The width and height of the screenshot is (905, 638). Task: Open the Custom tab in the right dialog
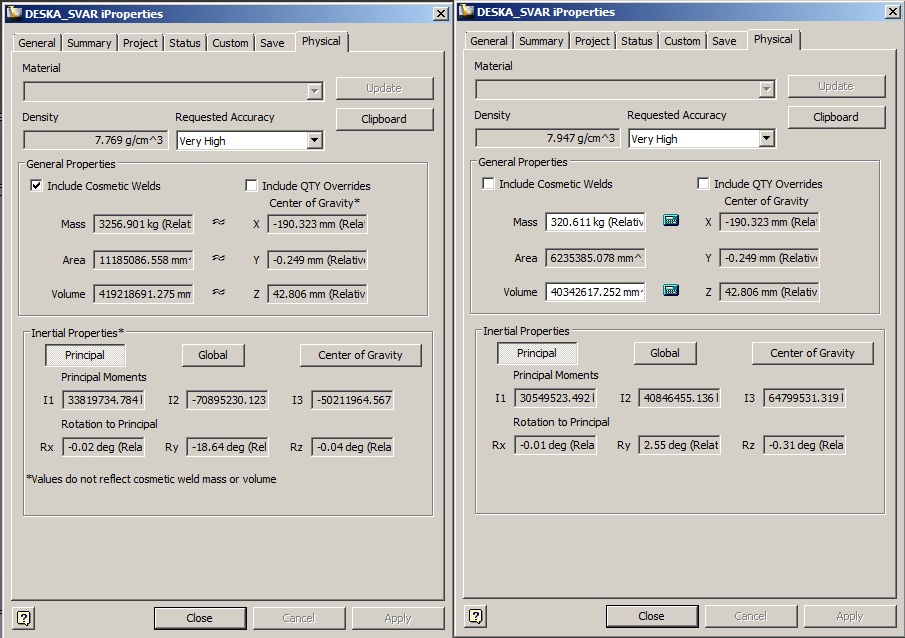coord(682,41)
